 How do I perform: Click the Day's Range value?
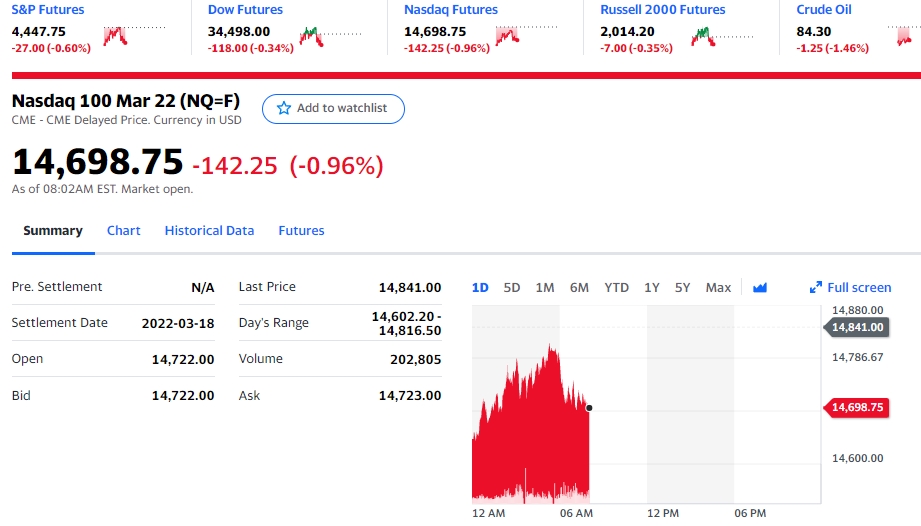(x=406, y=323)
